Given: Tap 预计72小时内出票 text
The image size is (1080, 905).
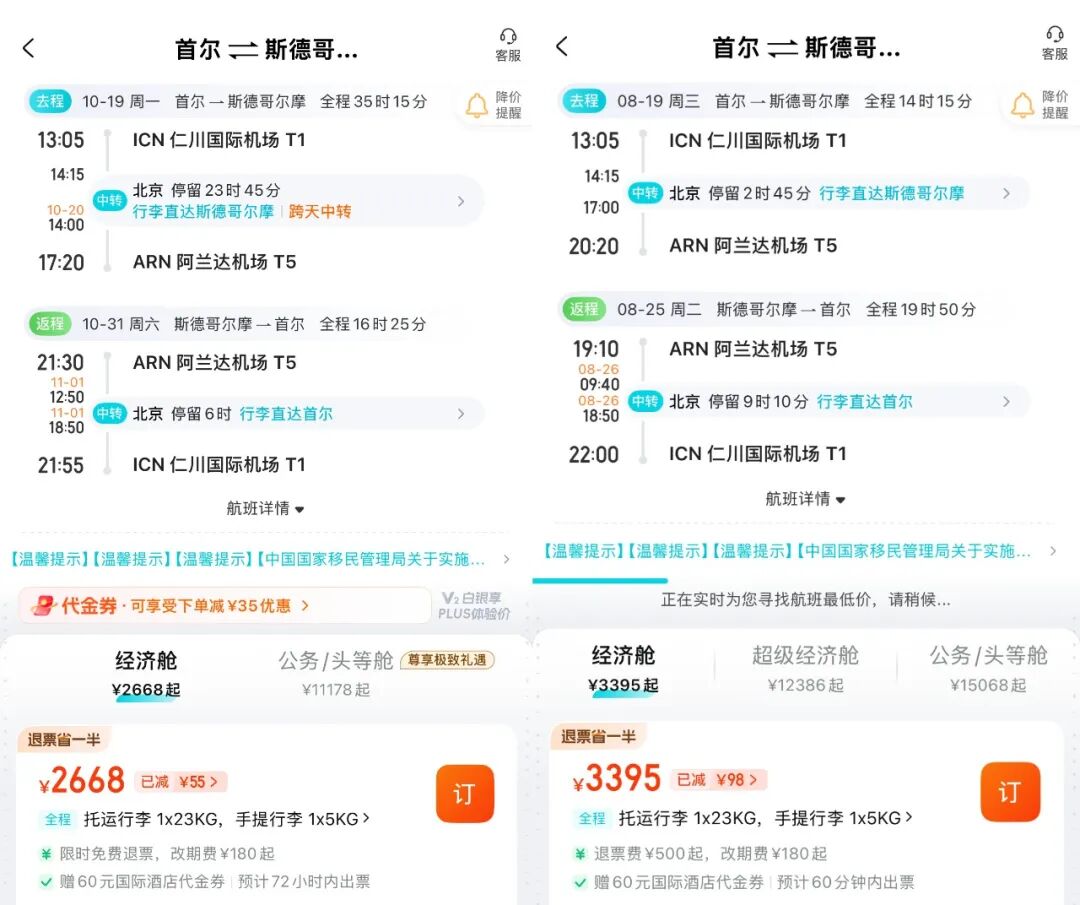Looking at the screenshot, I should click(304, 882).
